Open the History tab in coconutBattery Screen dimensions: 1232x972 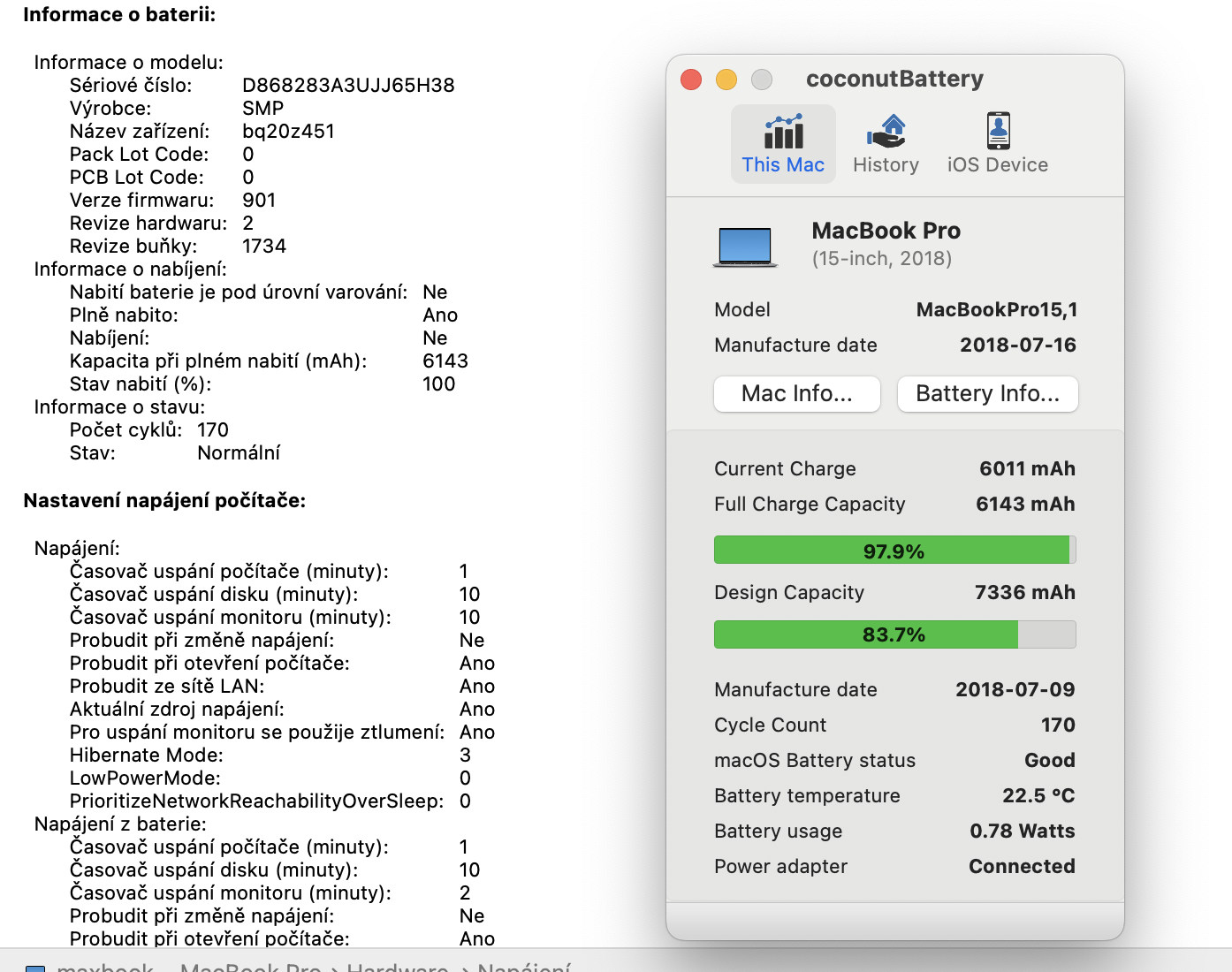pyautogui.click(x=886, y=144)
